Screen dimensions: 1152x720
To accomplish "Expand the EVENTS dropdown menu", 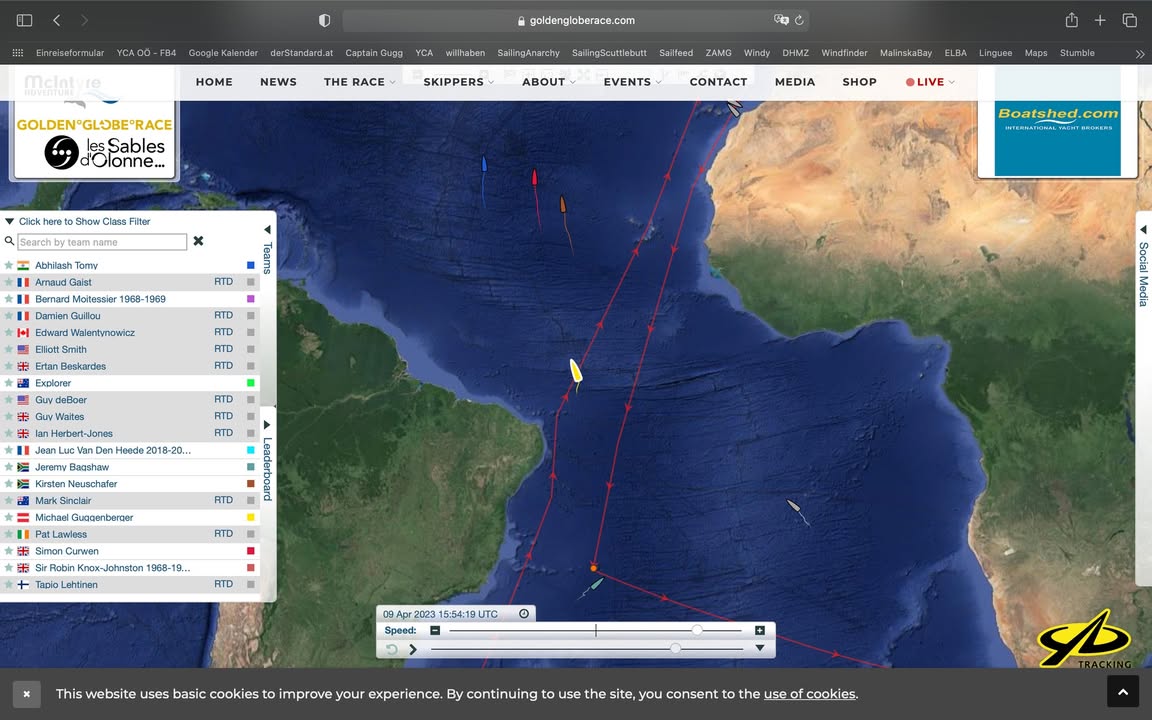I will (633, 82).
